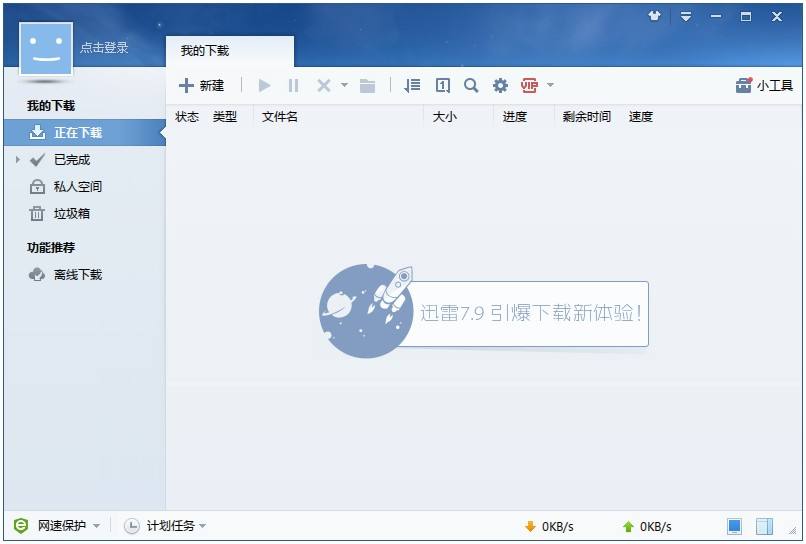The image size is (806, 544).
Task: Sort by the 剩余时间 column header
Action: (x=587, y=117)
